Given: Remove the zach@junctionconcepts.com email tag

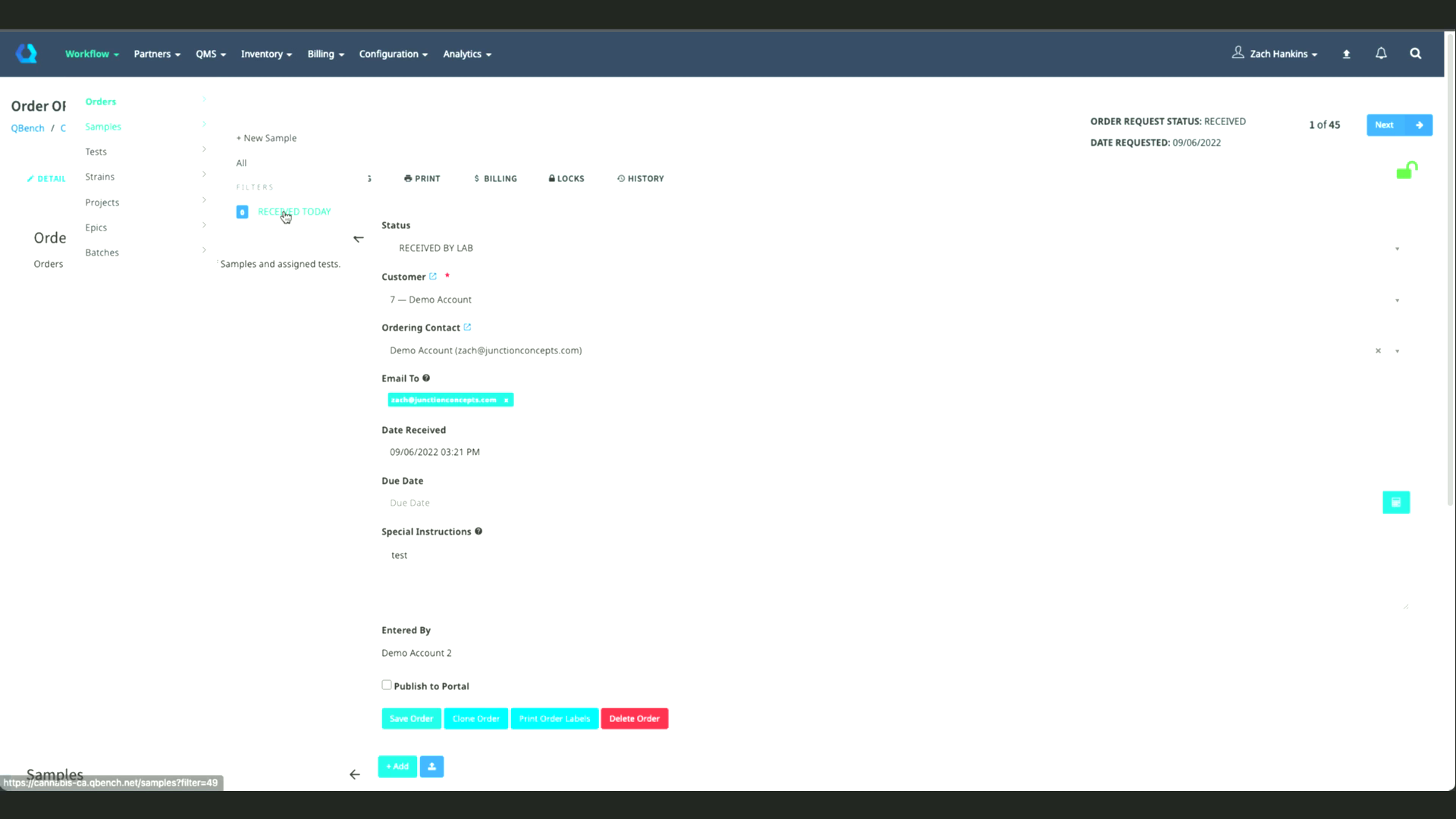Looking at the screenshot, I should pos(506,400).
